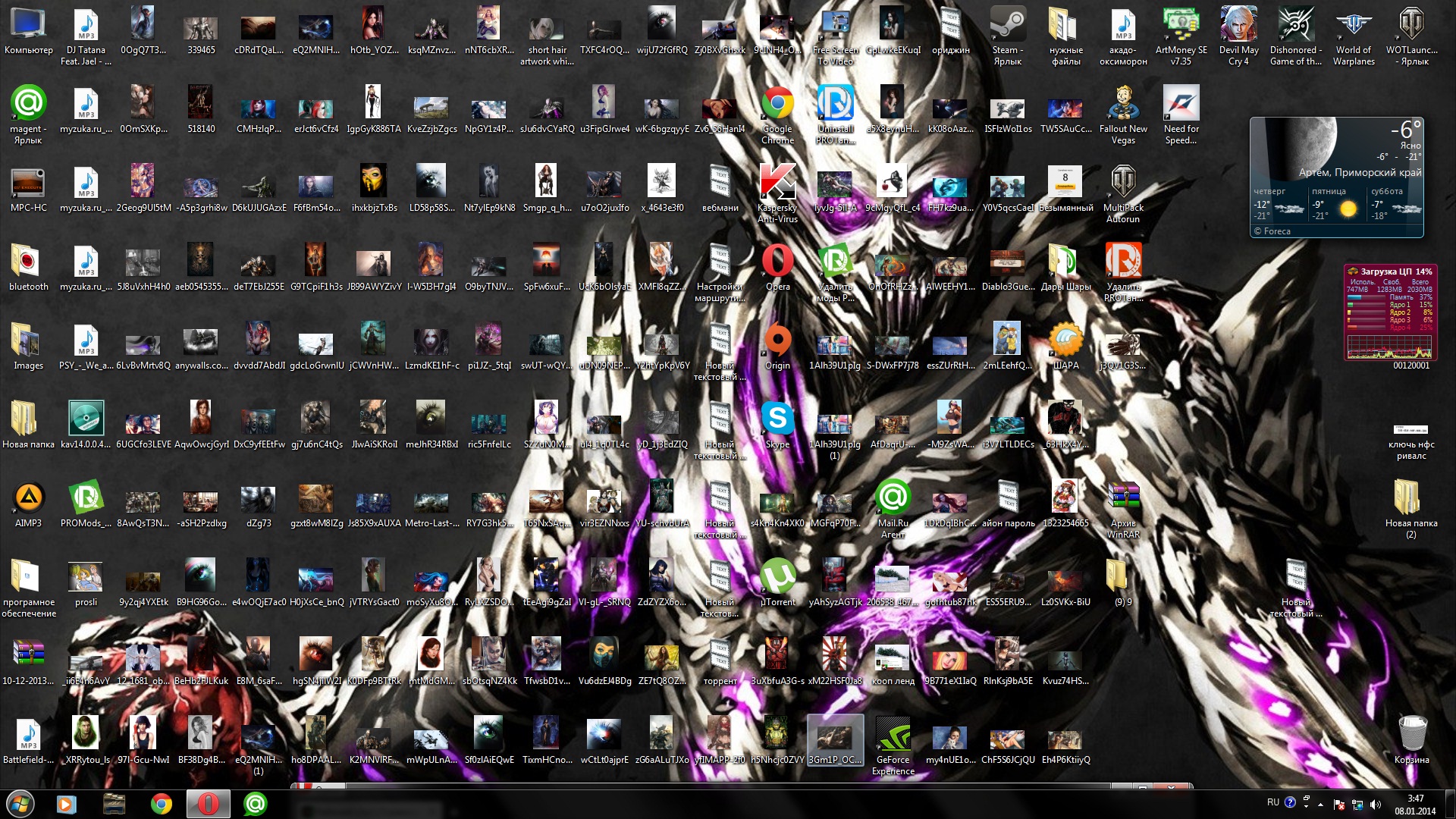
Task: Open Battlefield MP3 file icon
Action: click(29, 741)
